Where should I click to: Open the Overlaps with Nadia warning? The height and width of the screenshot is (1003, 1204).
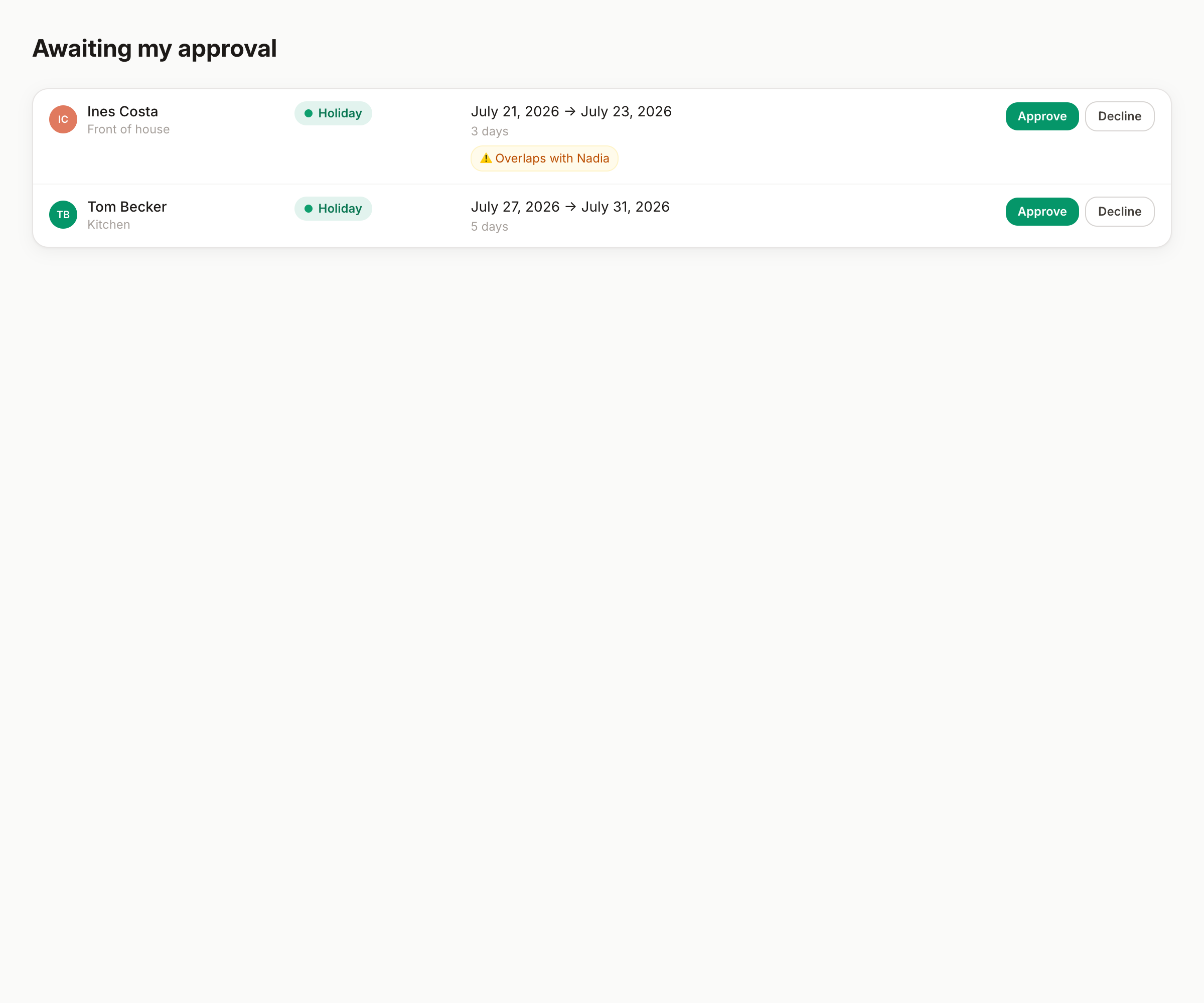544,158
